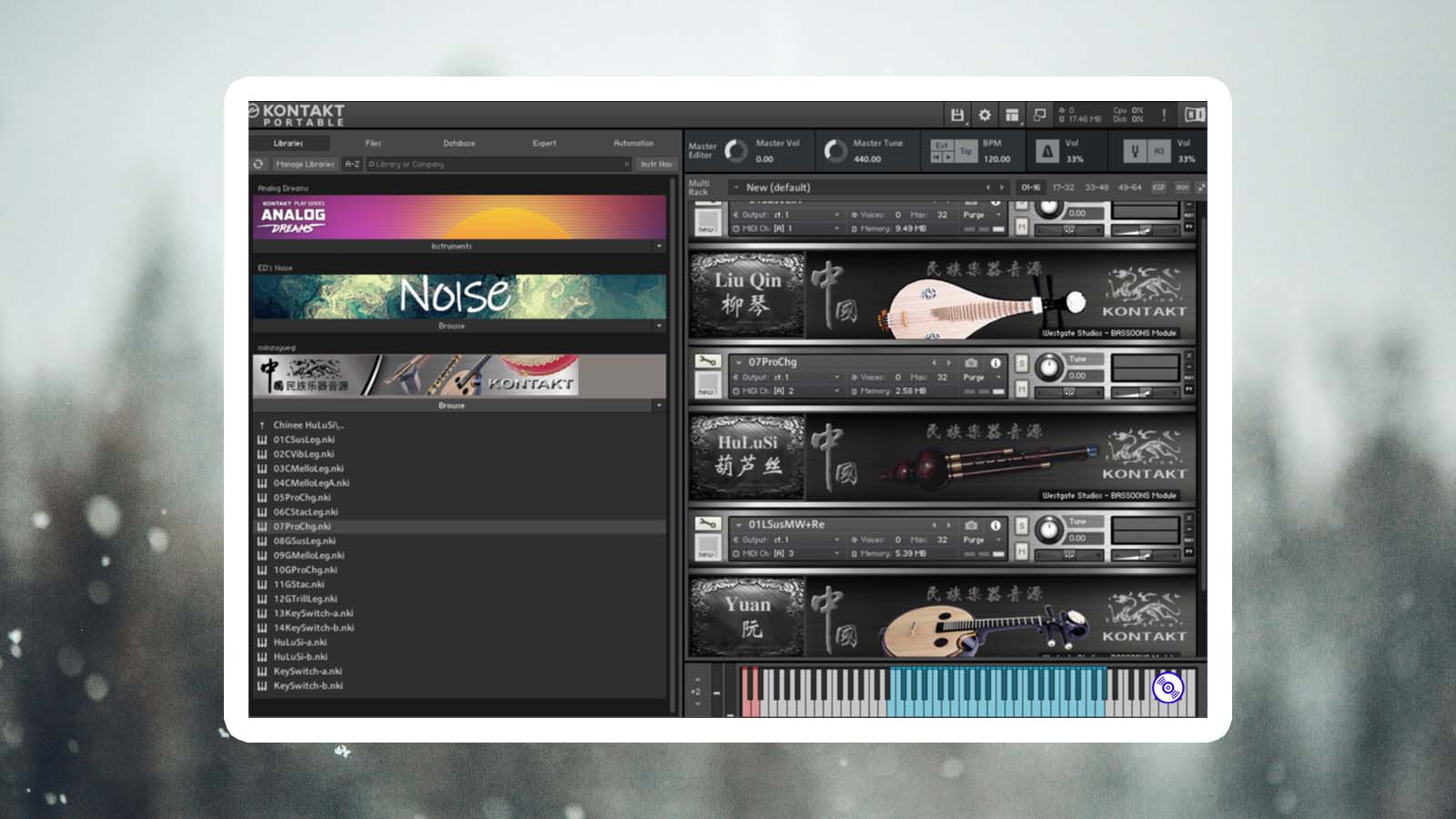This screenshot has height=819, width=1456.
Task: Show info icon for 07ProChg instrument
Action: pyautogui.click(x=996, y=362)
